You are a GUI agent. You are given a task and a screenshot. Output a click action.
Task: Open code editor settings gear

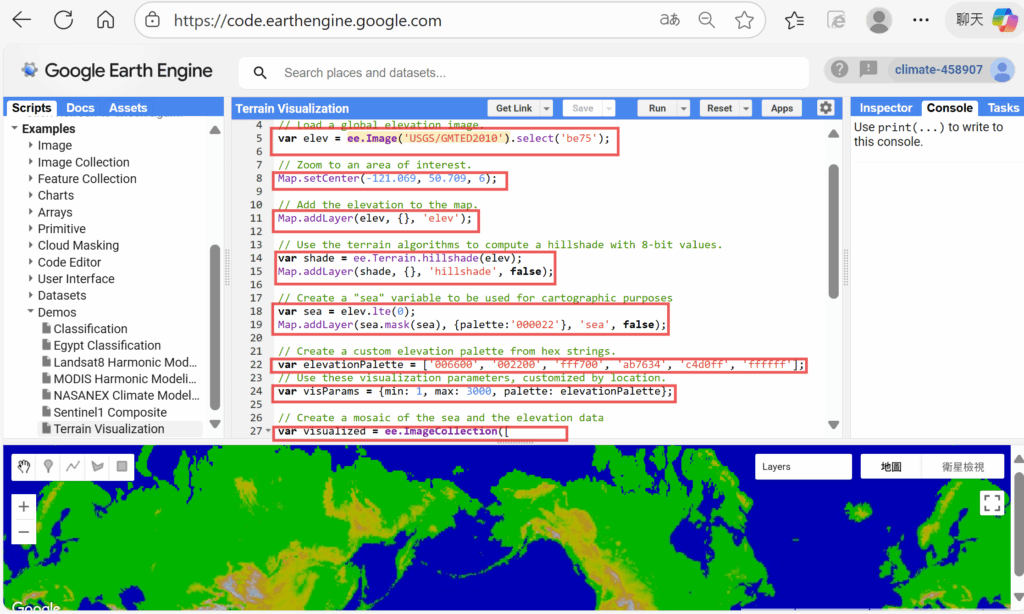point(825,108)
